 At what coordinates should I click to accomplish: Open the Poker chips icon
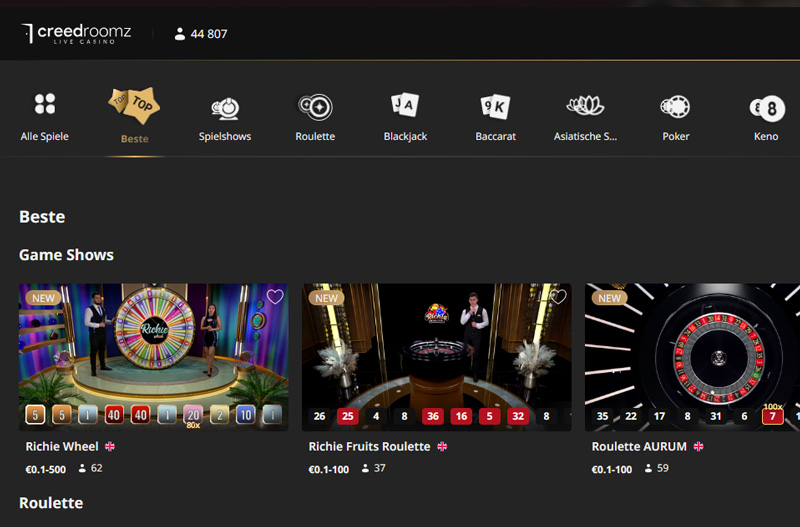[675, 107]
